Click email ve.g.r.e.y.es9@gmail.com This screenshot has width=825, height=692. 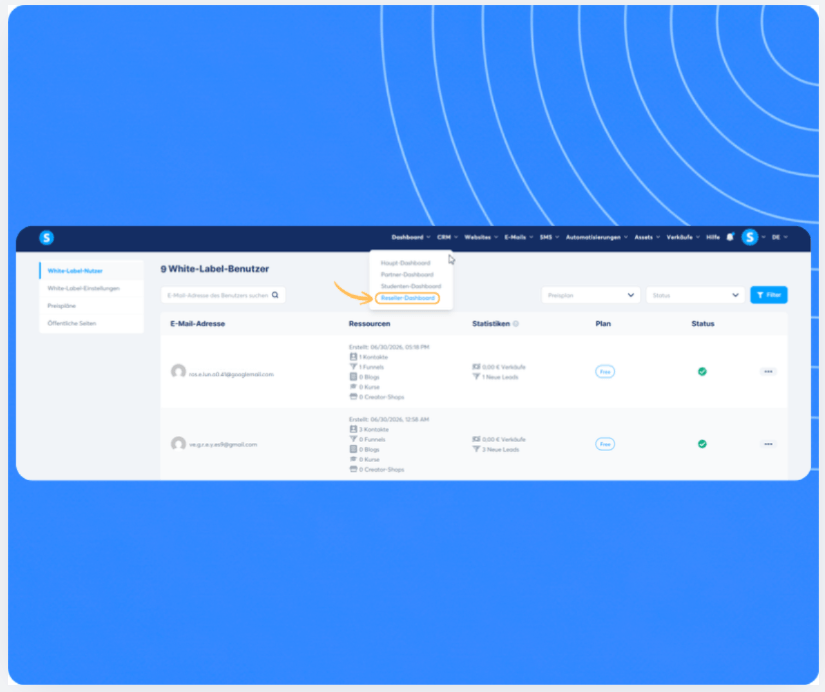[223, 445]
